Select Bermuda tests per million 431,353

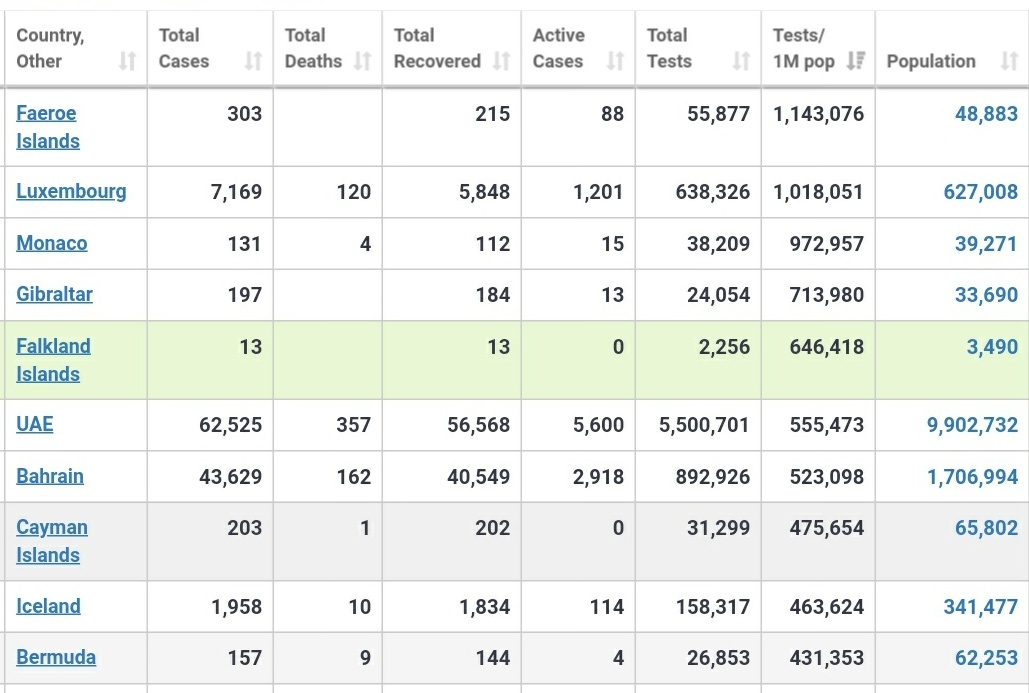[827, 658]
